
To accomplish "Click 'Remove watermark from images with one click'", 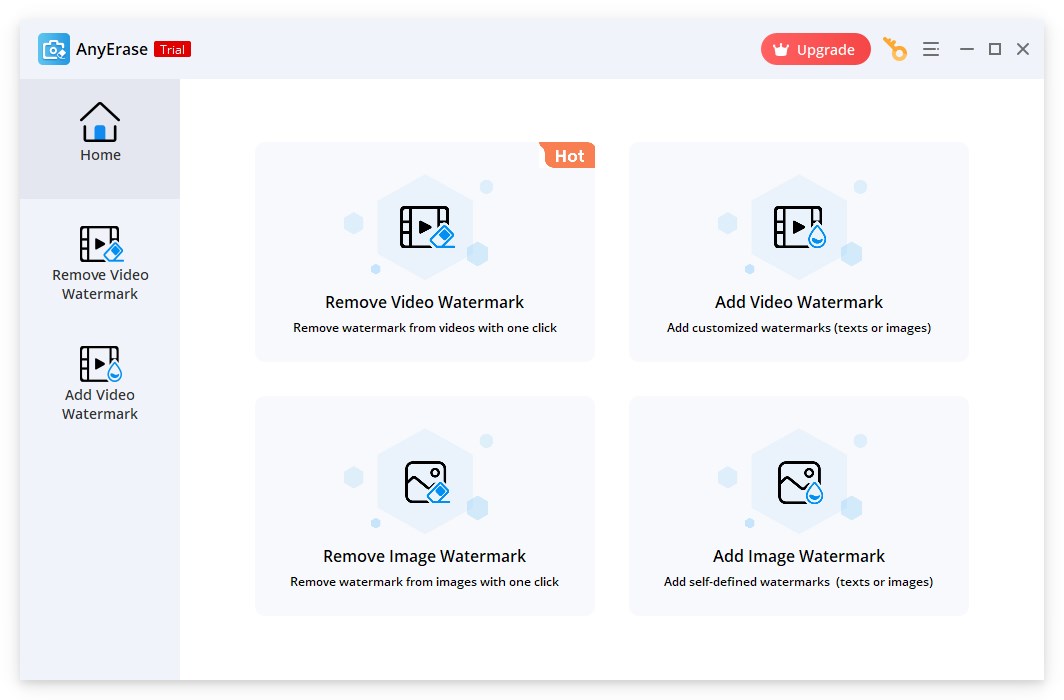I will coord(425,582).
